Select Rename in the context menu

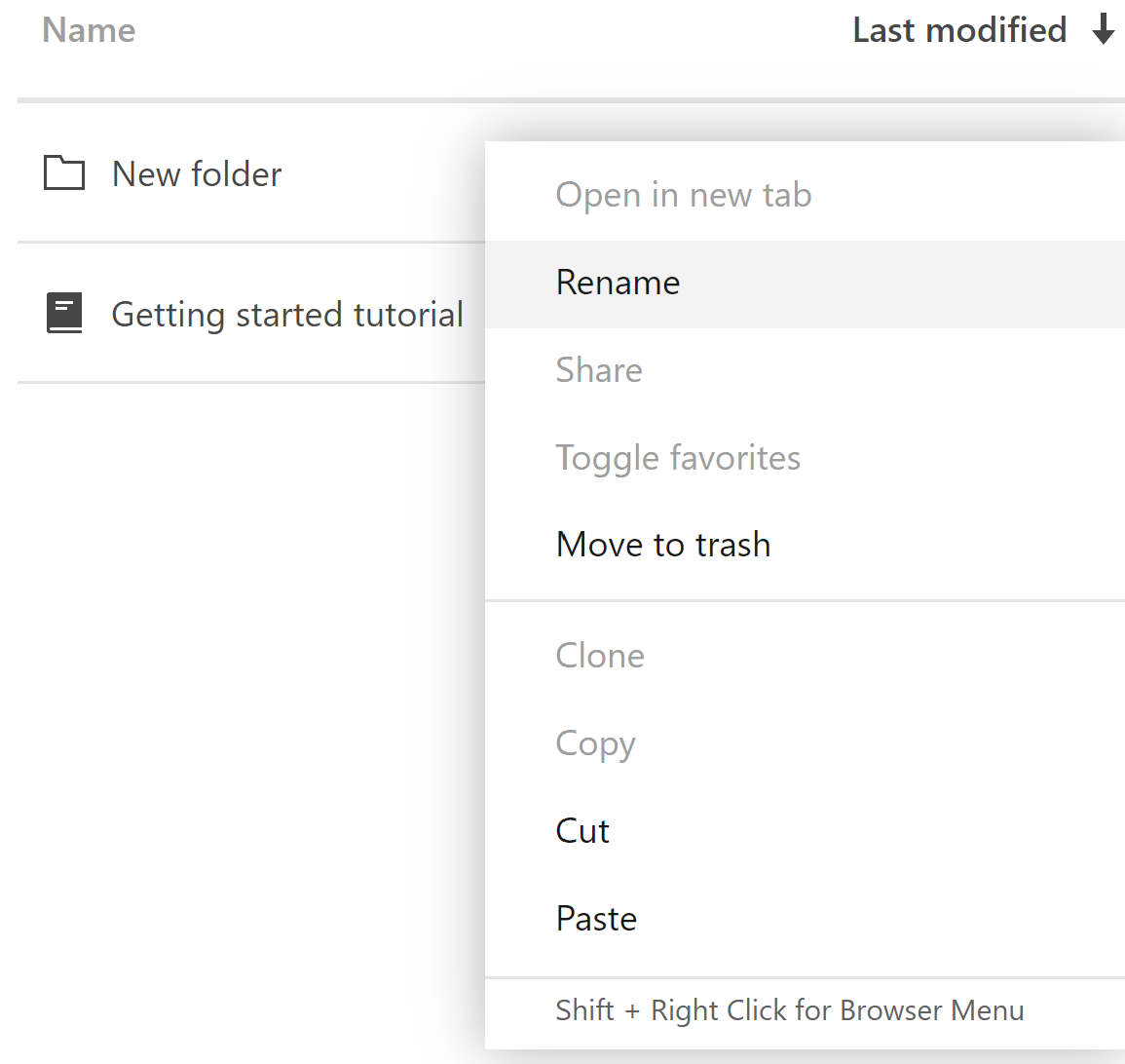(618, 284)
